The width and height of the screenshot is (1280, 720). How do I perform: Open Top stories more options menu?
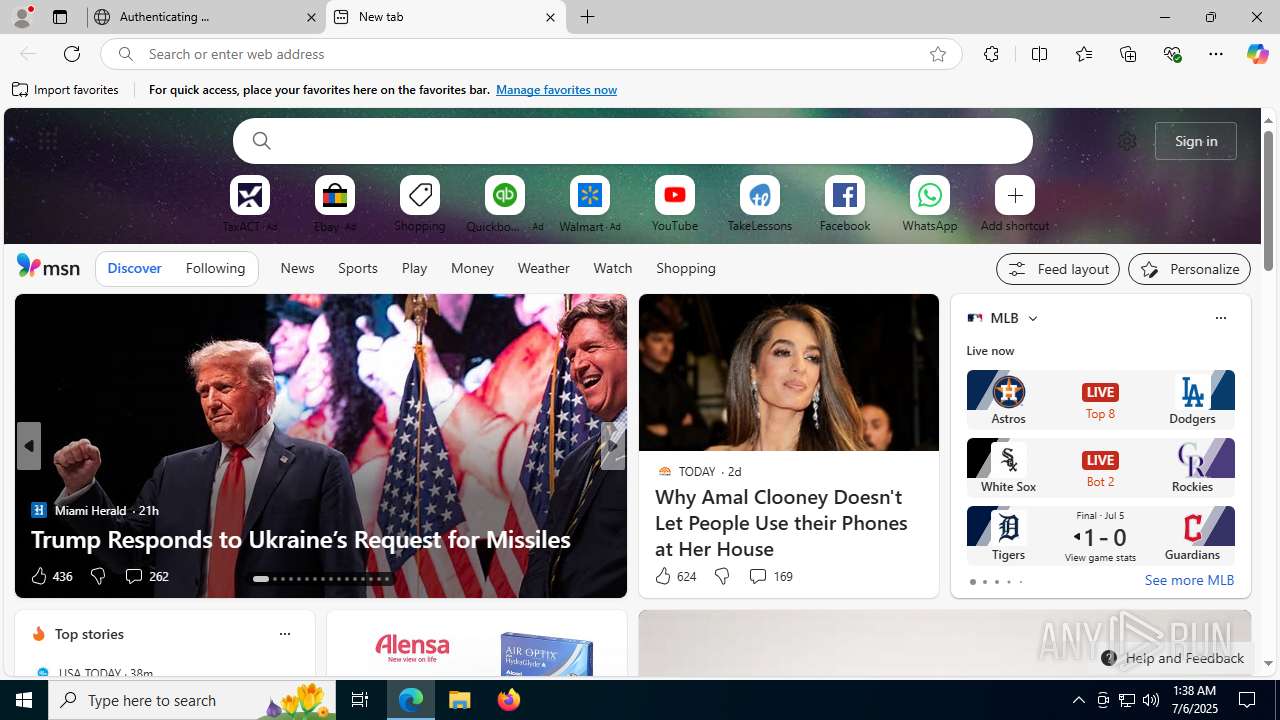(x=284, y=634)
